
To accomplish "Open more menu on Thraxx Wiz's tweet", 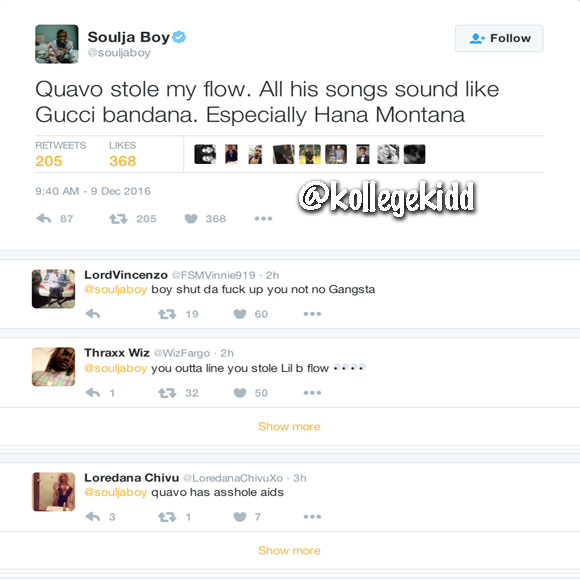I will (312, 393).
